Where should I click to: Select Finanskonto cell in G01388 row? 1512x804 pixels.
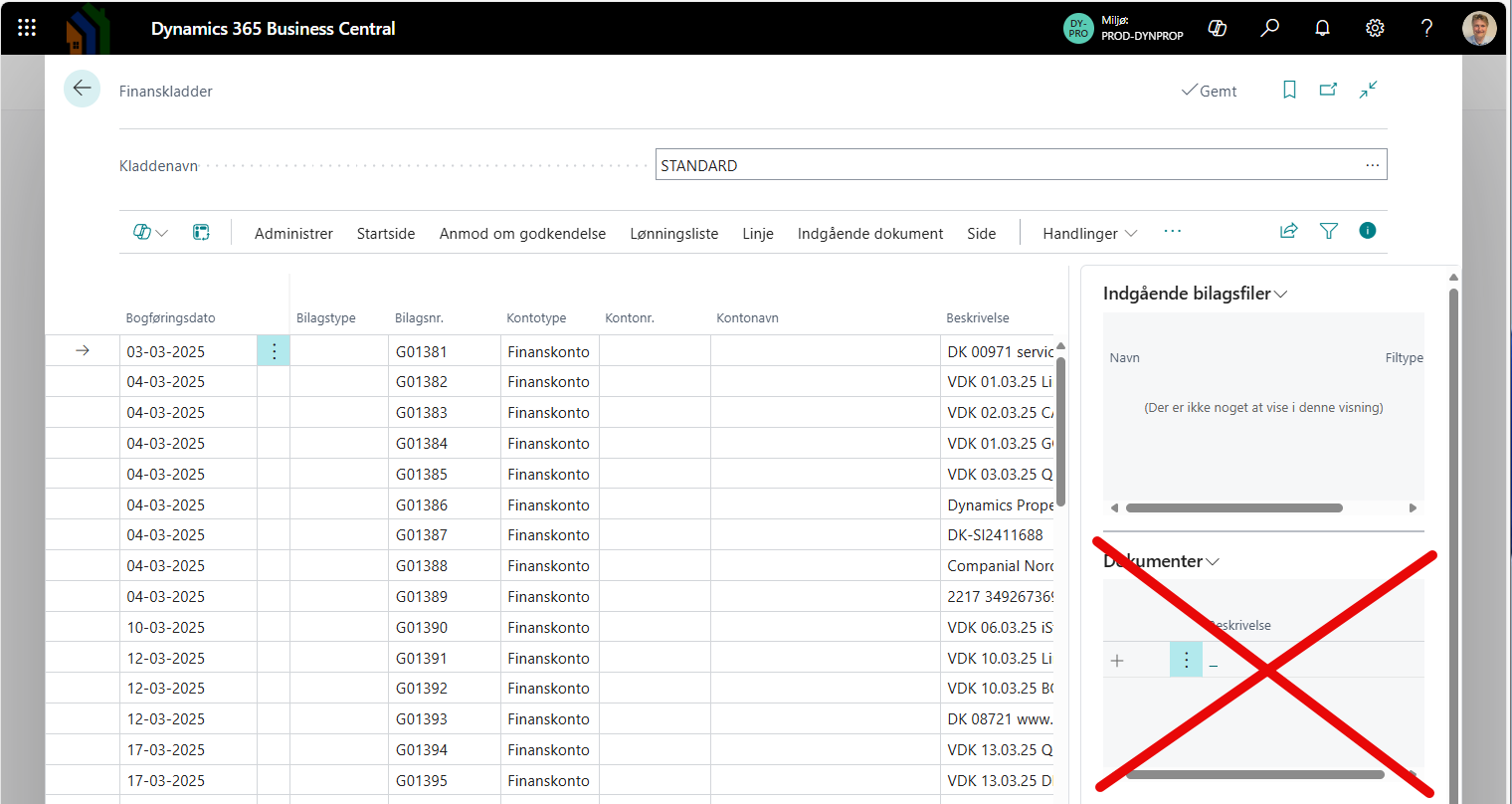point(549,565)
